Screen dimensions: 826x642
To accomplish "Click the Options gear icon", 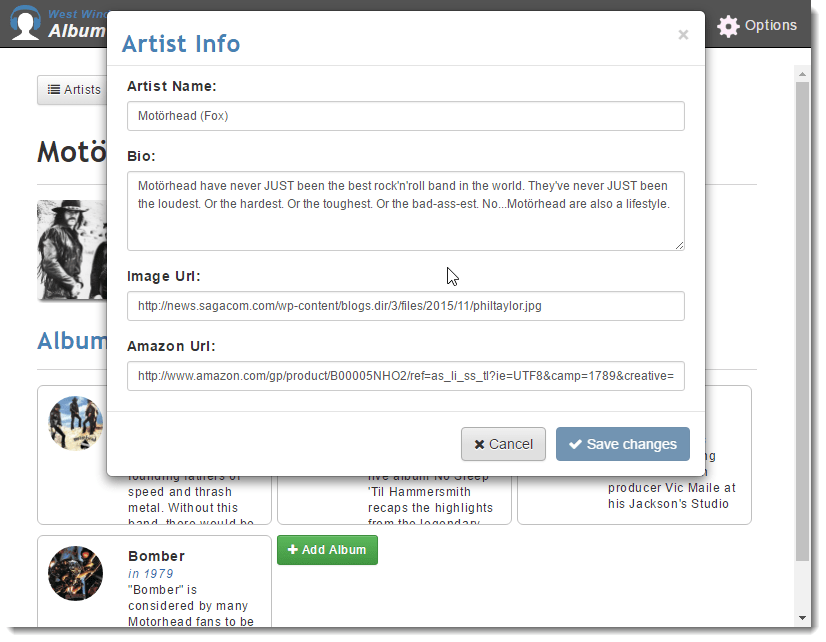I will click(729, 26).
